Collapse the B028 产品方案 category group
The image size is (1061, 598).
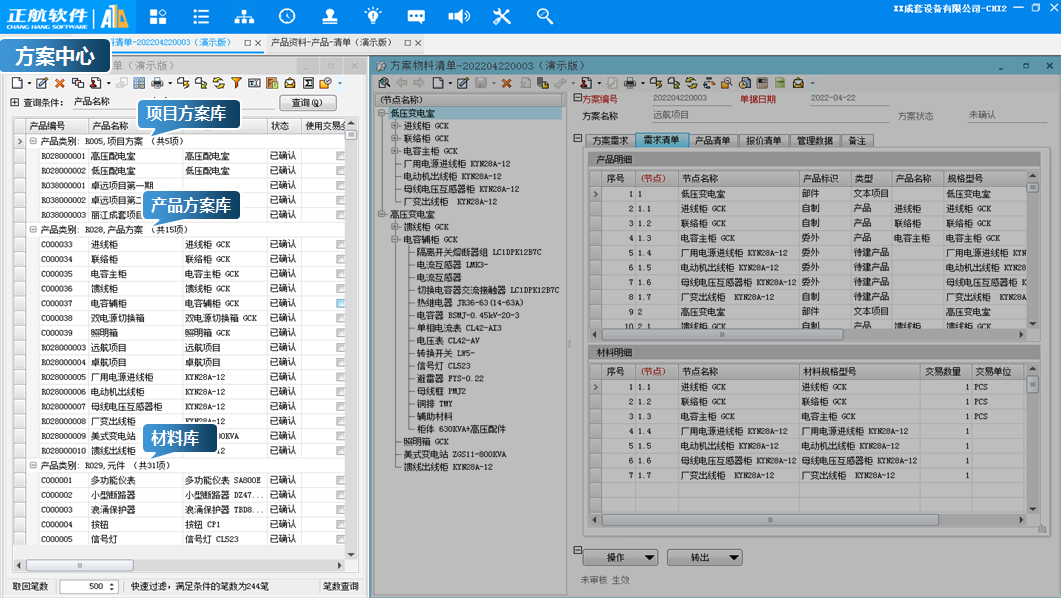(32, 230)
